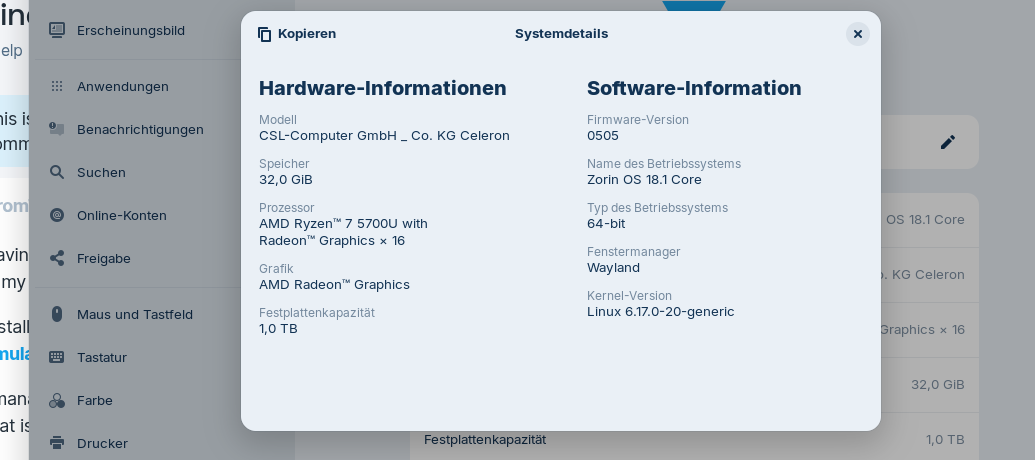Click the Kopieren copy icon

click(265, 34)
